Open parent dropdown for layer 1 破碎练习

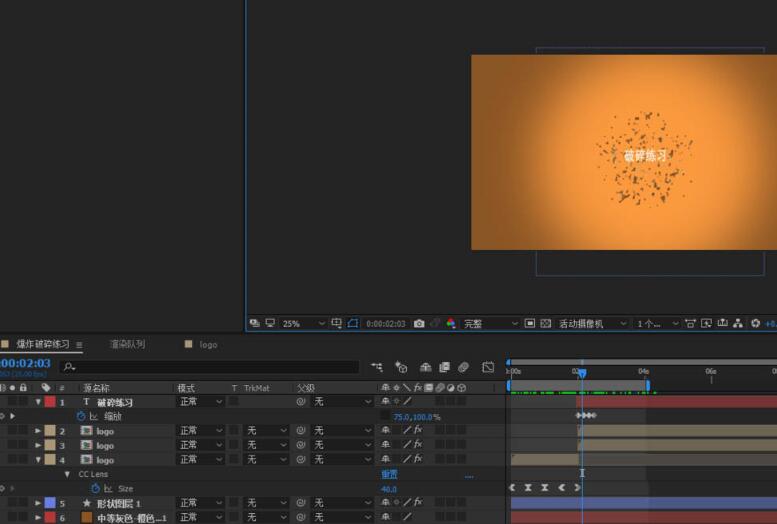[342, 402]
